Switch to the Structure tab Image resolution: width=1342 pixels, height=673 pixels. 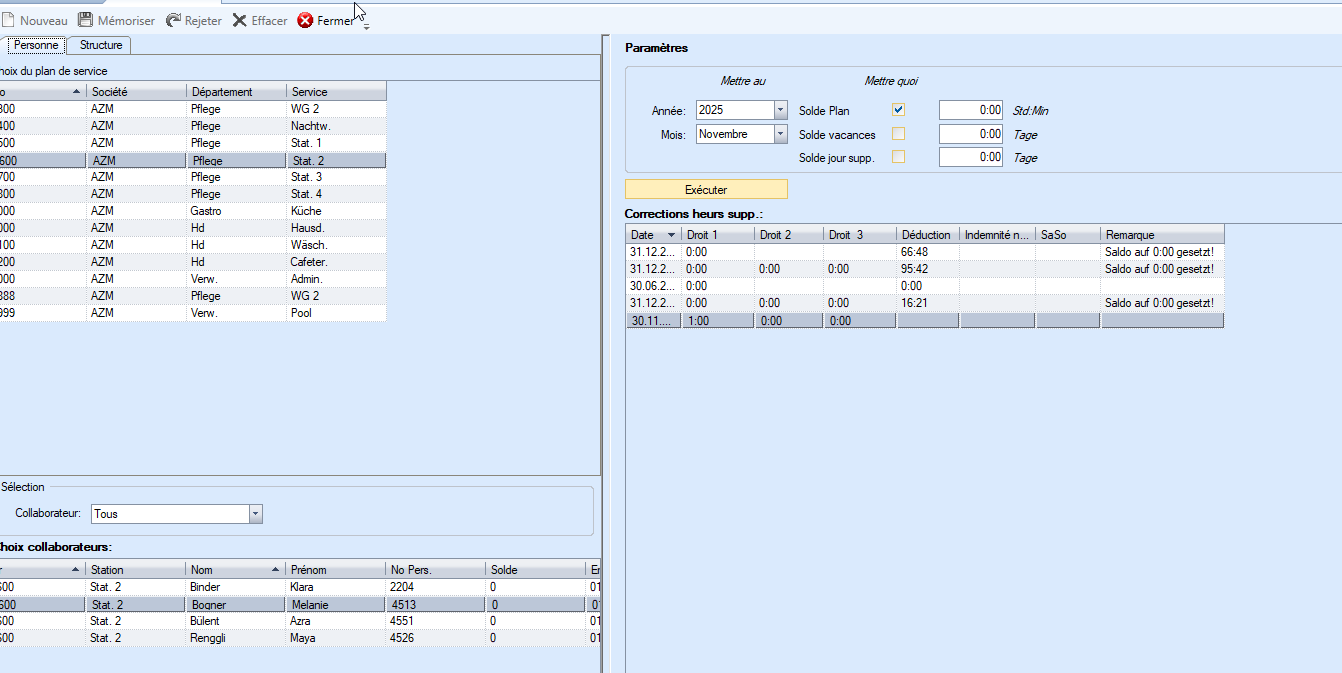101,45
